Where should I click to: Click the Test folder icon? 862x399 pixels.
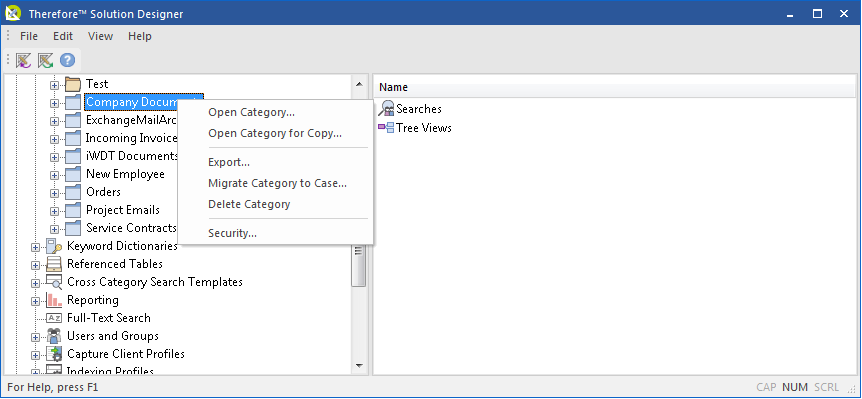(73, 84)
